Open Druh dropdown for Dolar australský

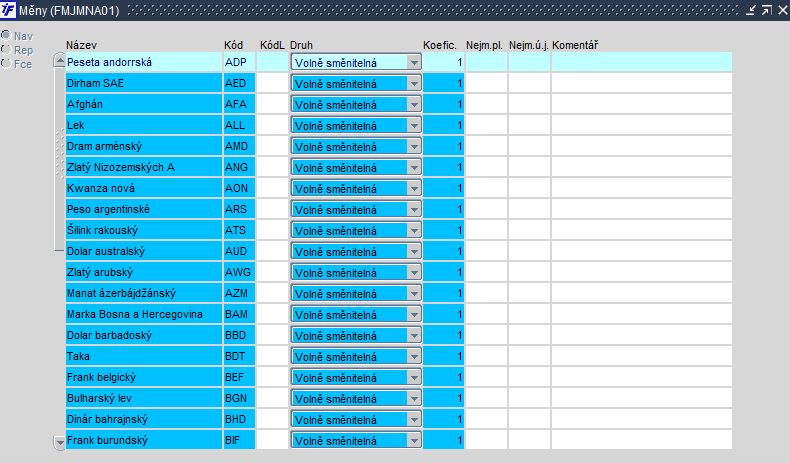pyautogui.click(x=414, y=251)
